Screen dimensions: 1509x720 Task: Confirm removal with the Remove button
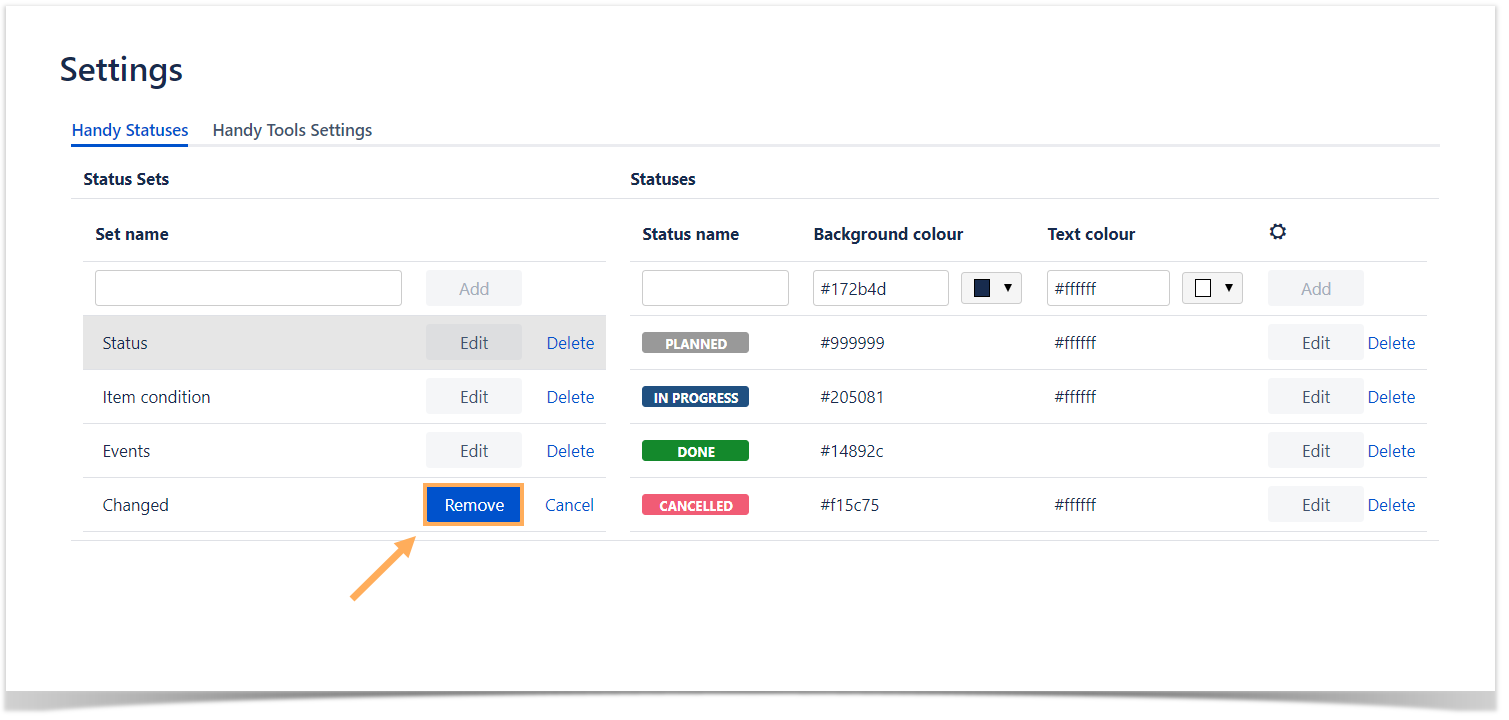[x=474, y=505]
